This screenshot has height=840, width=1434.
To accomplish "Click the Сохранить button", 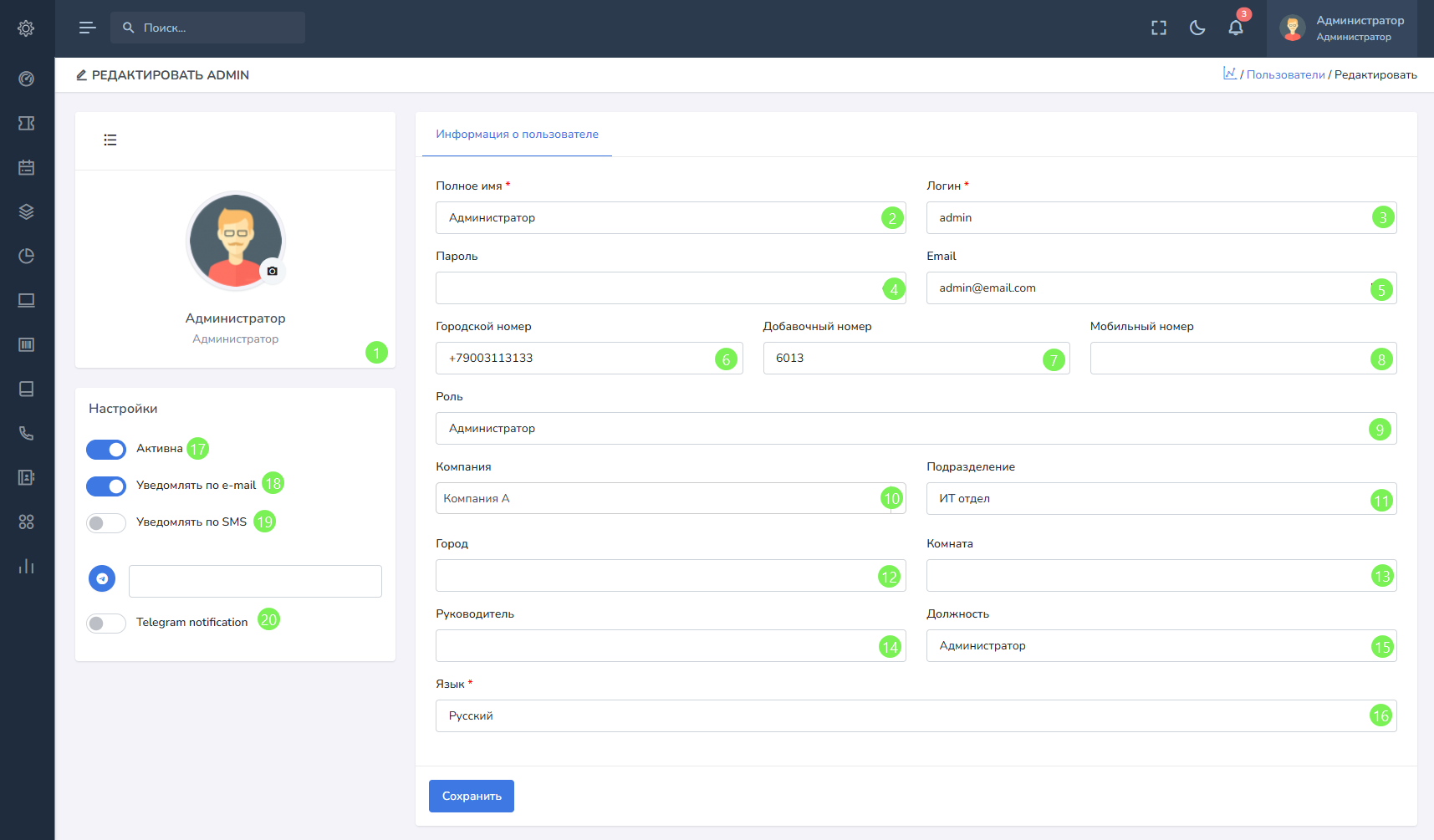I will pos(472,797).
